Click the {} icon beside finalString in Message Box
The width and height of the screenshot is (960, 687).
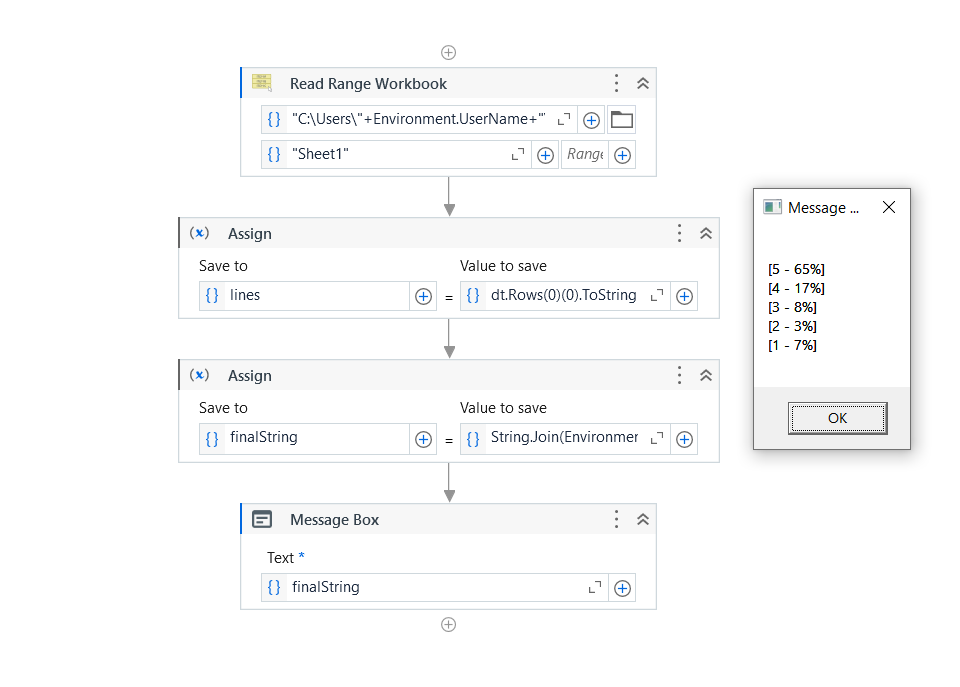(274, 587)
